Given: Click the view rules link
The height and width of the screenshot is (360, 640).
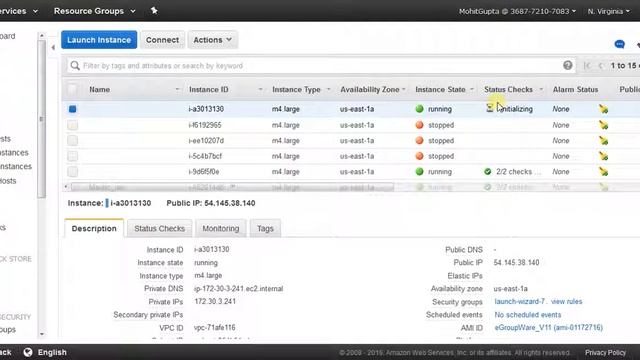Looking at the screenshot, I should click(x=567, y=301).
